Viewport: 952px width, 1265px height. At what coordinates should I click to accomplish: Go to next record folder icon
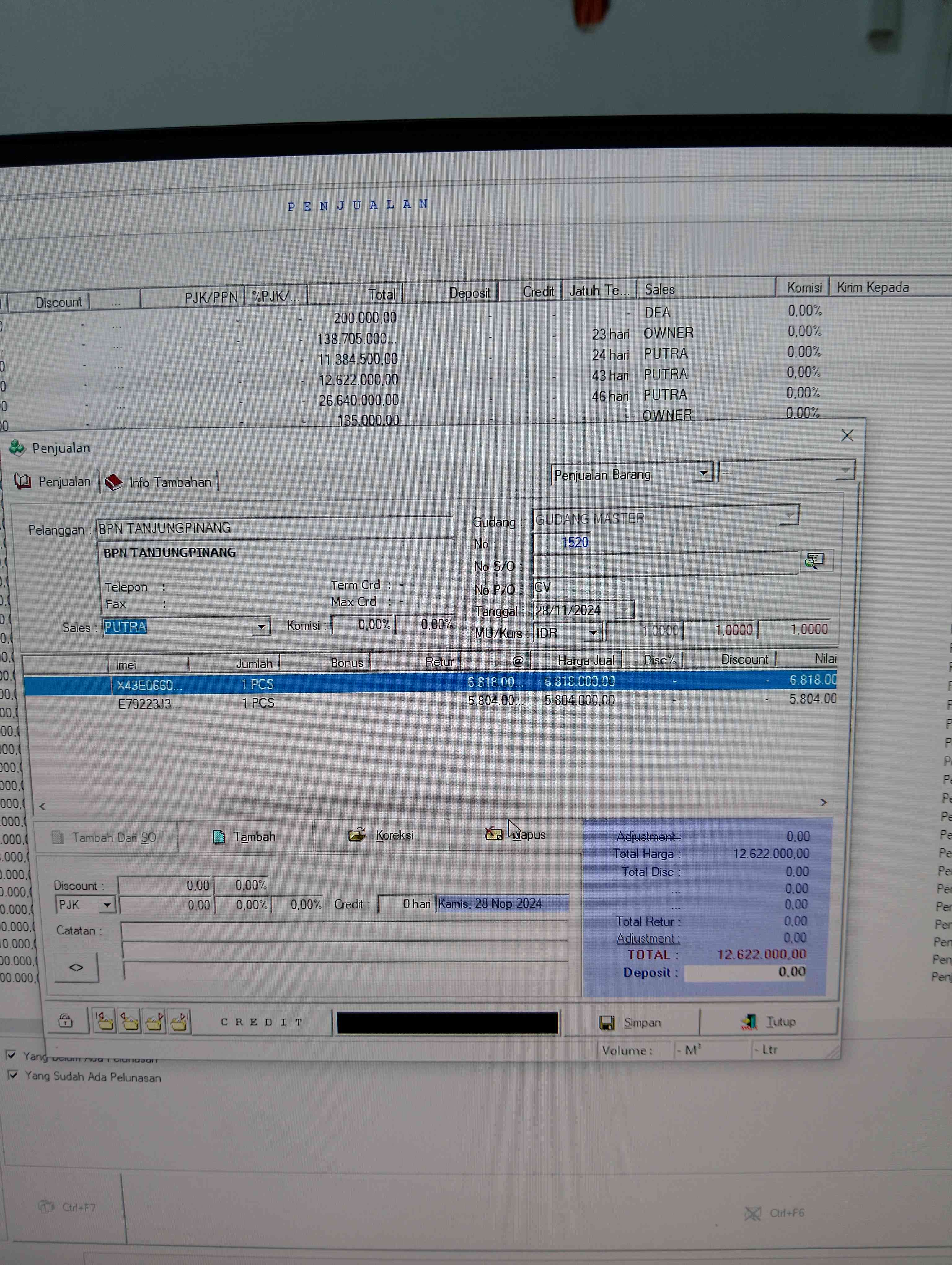click(154, 1021)
